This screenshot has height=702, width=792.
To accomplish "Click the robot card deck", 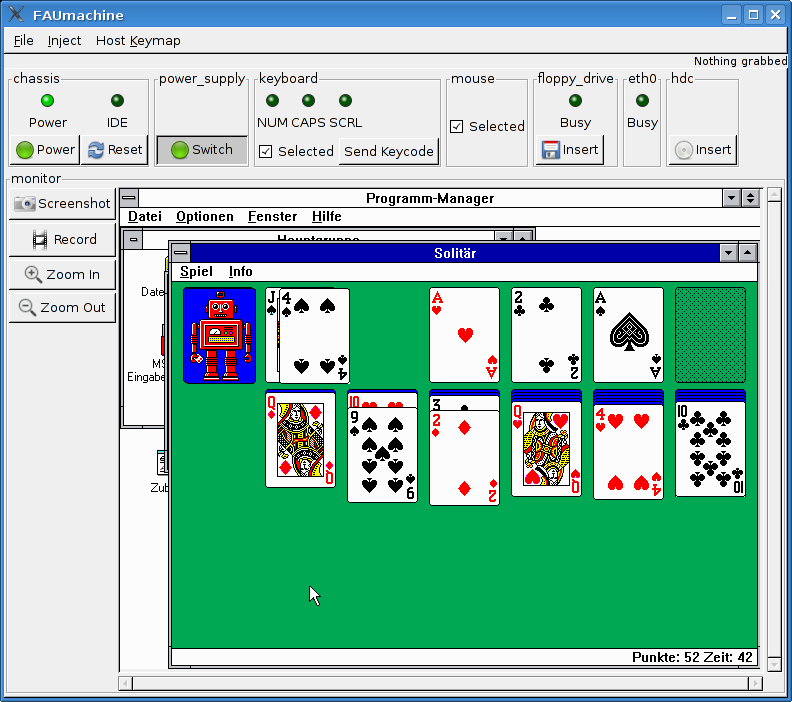I will click(x=219, y=335).
